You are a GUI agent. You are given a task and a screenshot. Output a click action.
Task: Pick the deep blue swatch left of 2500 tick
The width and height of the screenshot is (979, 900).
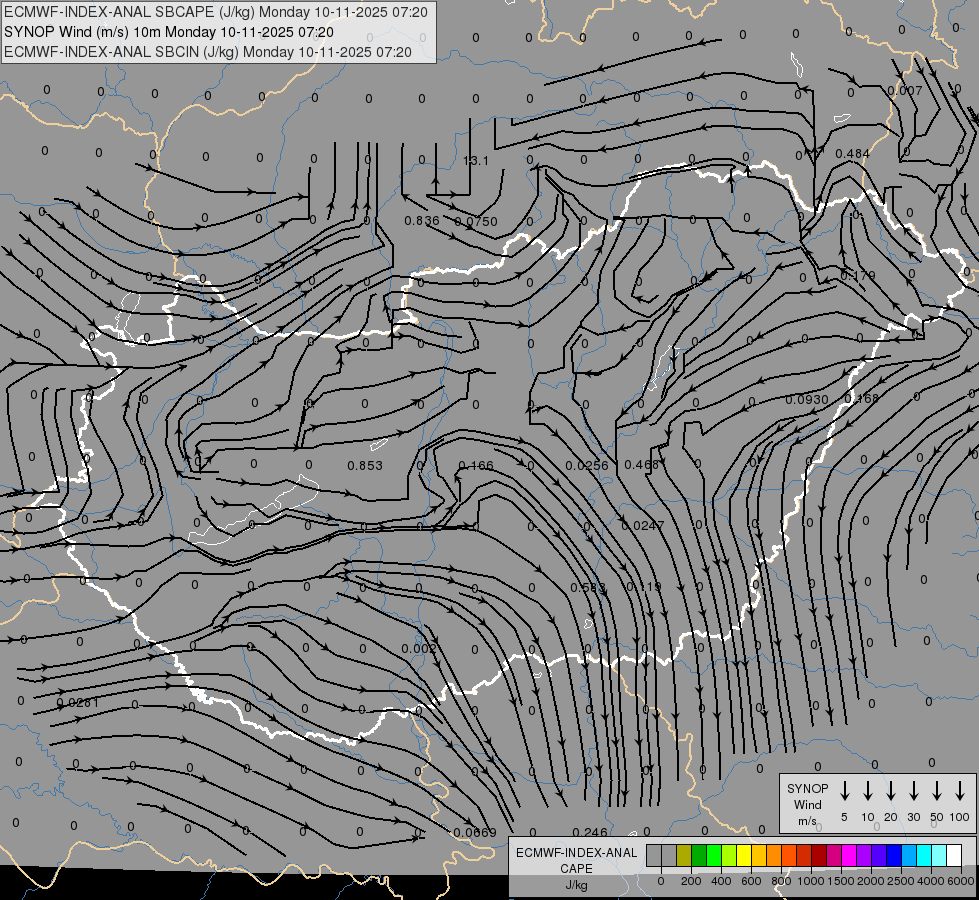[x=893, y=855]
